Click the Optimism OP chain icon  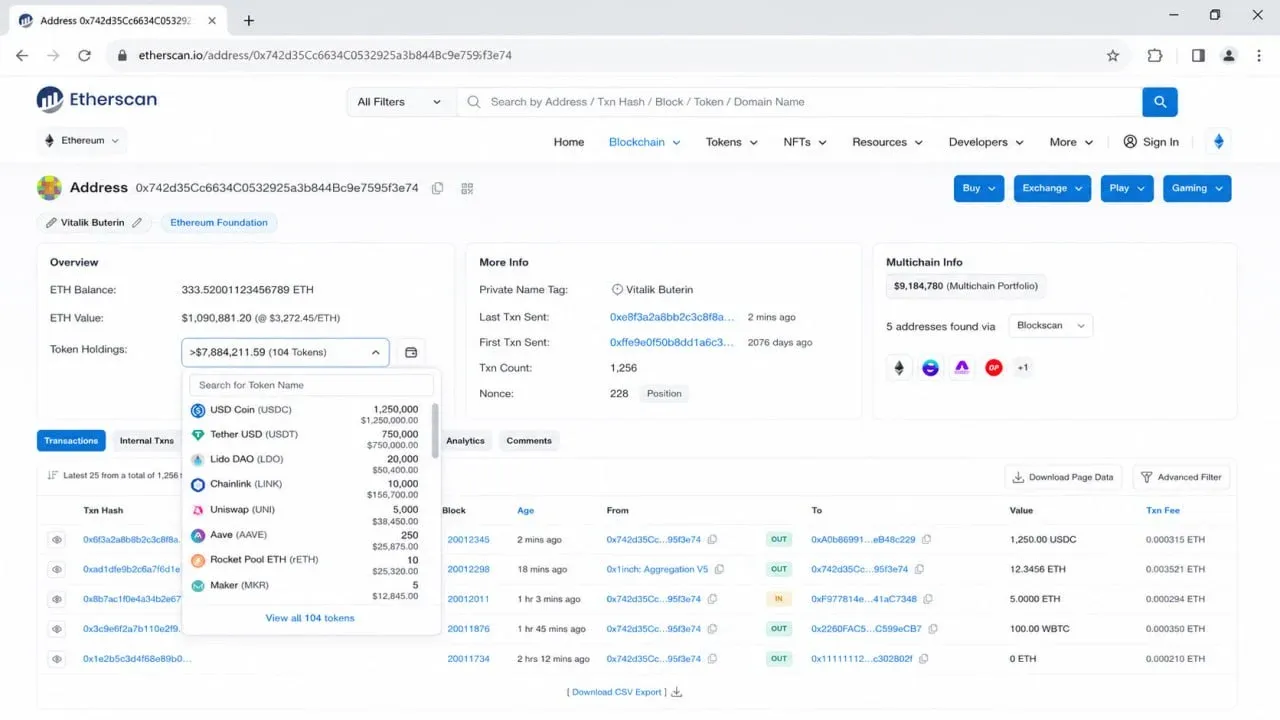tap(993, 368)
